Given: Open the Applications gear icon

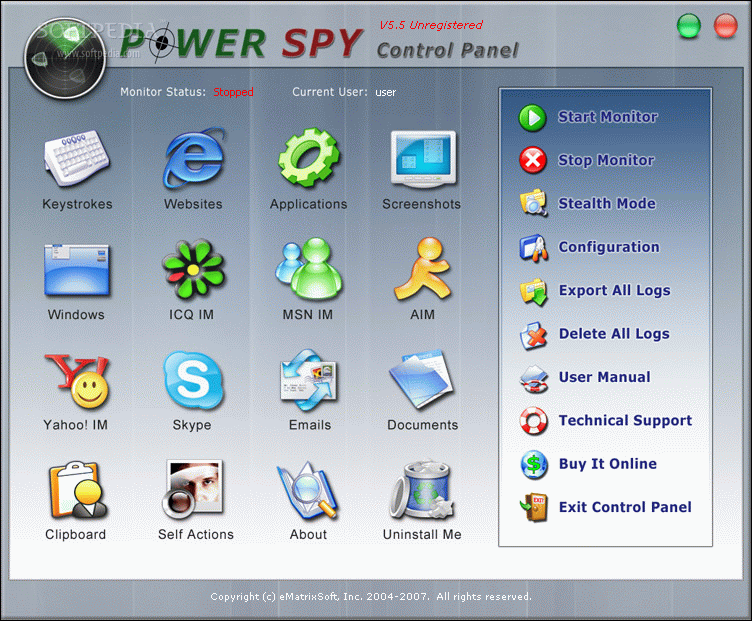Looking at the screenshot, I should point(309,157).
